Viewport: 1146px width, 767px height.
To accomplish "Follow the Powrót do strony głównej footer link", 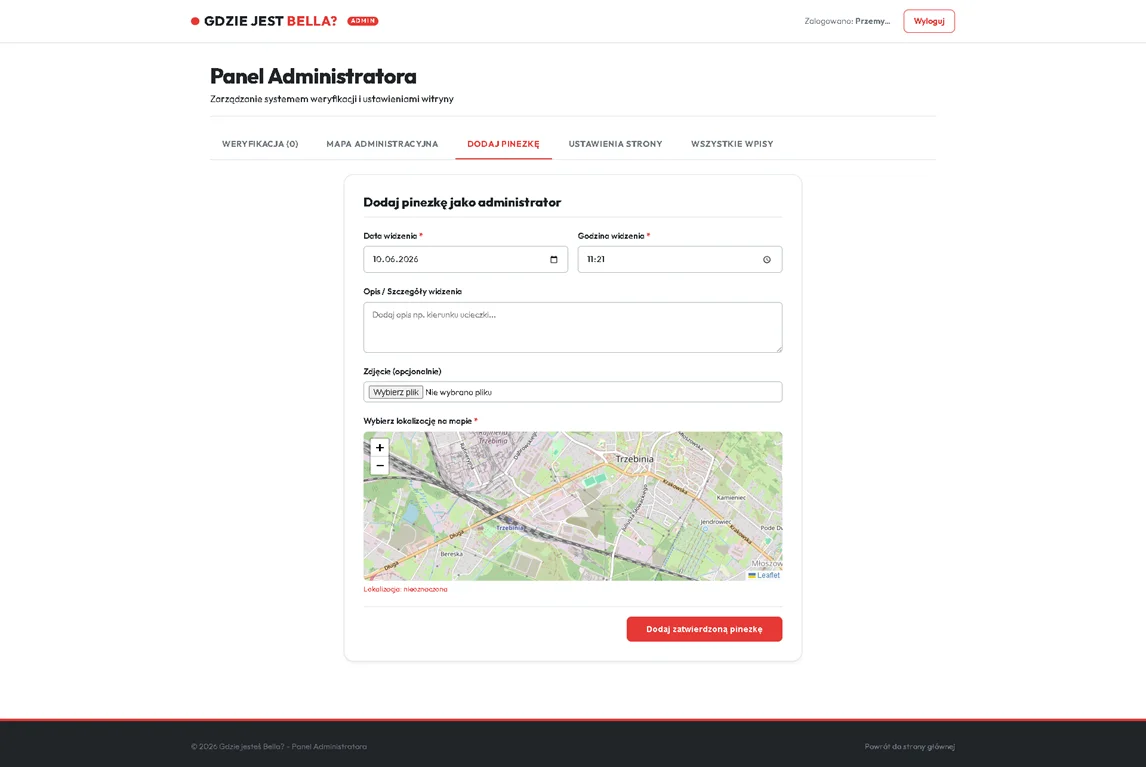I will coord(909,747).
